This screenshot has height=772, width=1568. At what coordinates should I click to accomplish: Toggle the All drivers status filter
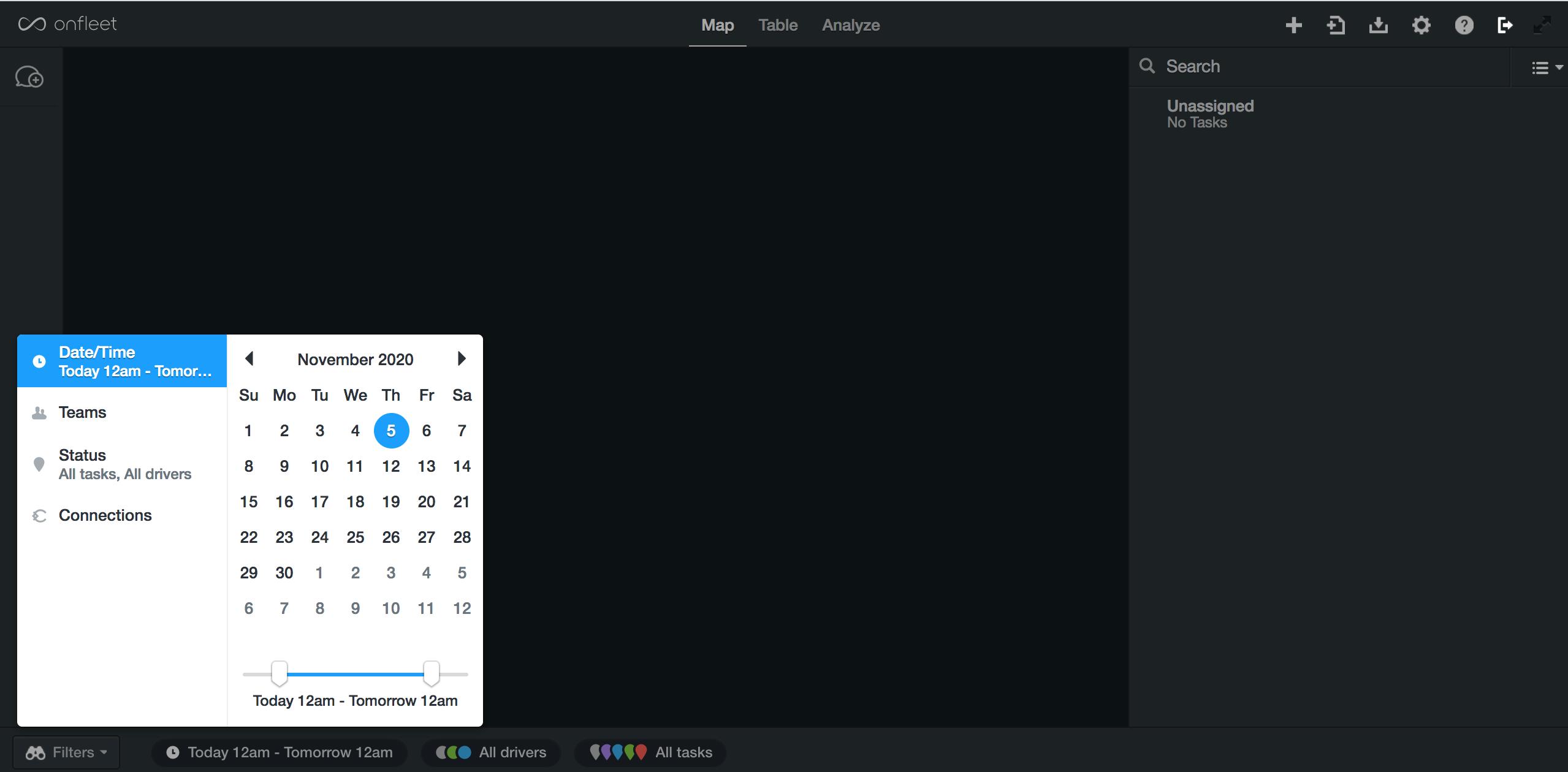tap(491, 752)
